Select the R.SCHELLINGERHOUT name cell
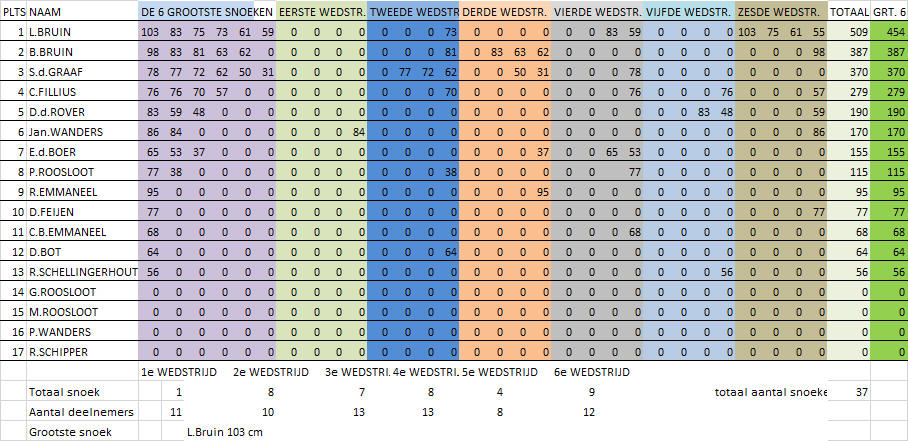Viewport: 908px width, 441px height. coord(82,272)
